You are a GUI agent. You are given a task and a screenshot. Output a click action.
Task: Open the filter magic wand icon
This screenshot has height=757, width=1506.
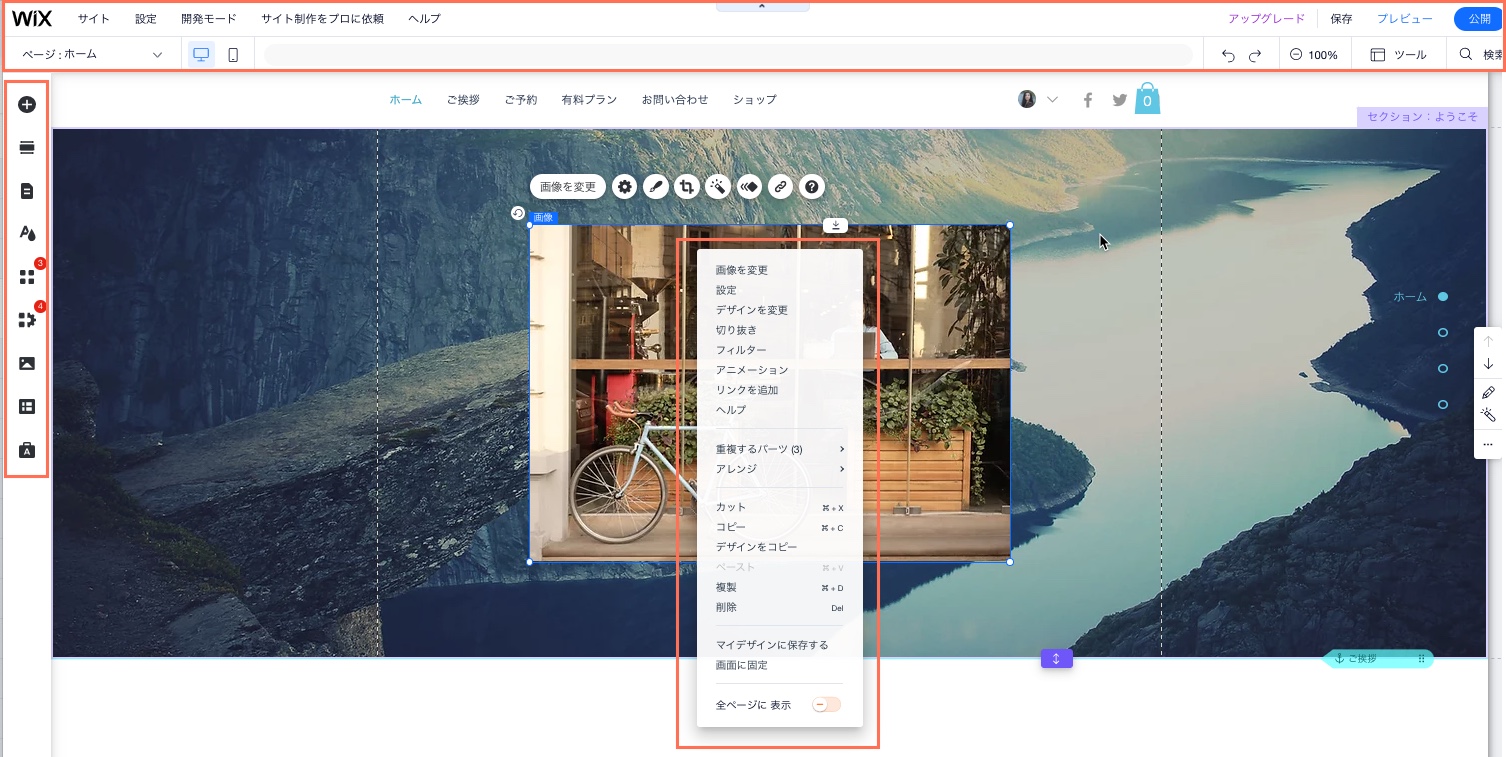pos(718,186)
